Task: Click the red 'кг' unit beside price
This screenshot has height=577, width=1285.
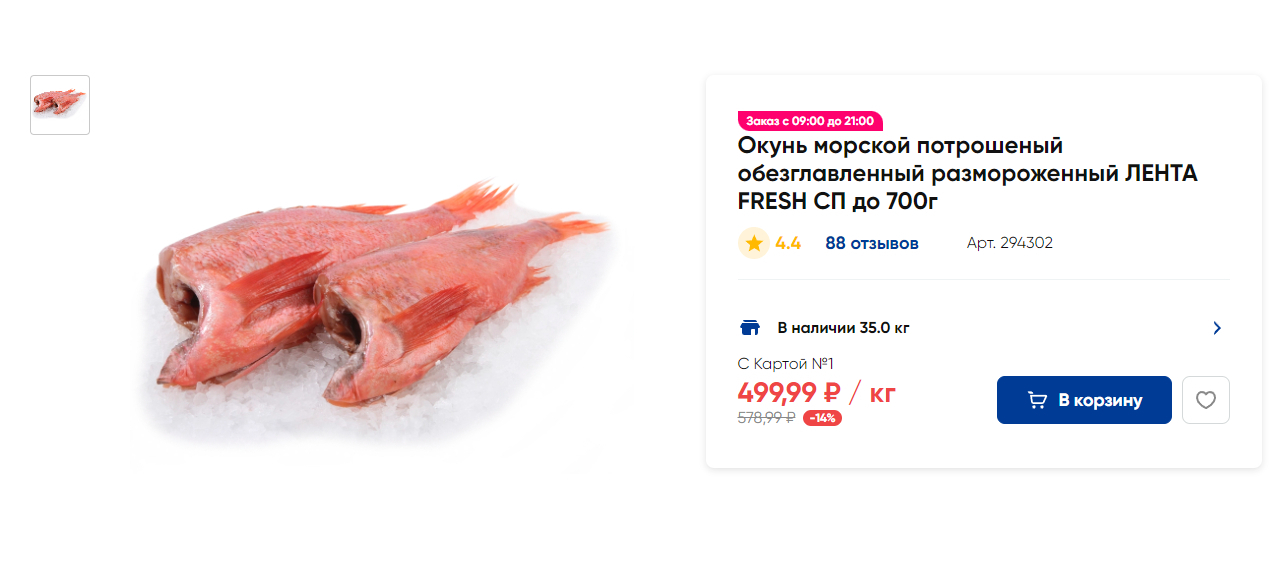Action: [x=882, y=393]
